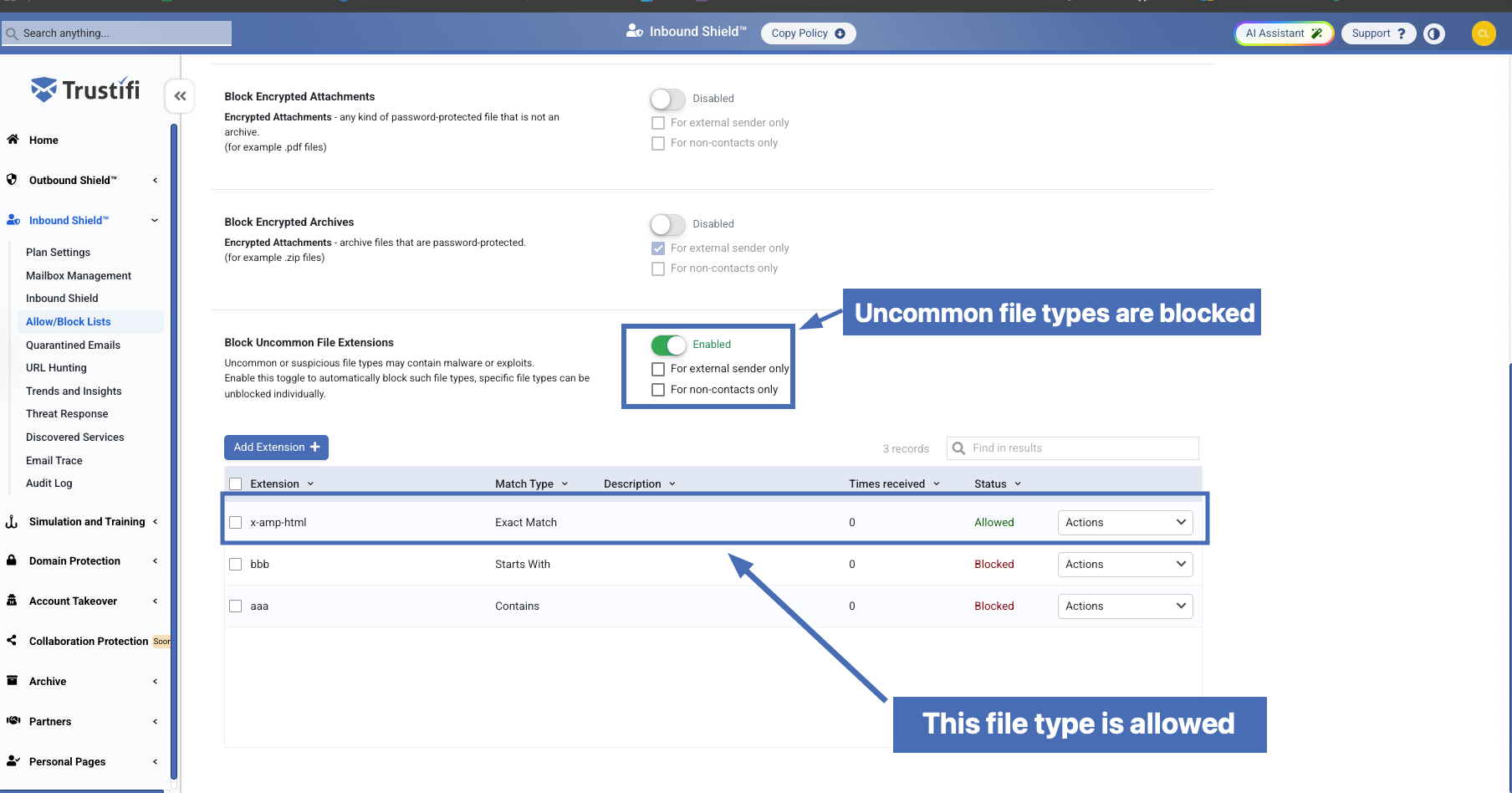Screen dimensions: 1512x793
Task: Open AI Assistant
Action: 1284,33
